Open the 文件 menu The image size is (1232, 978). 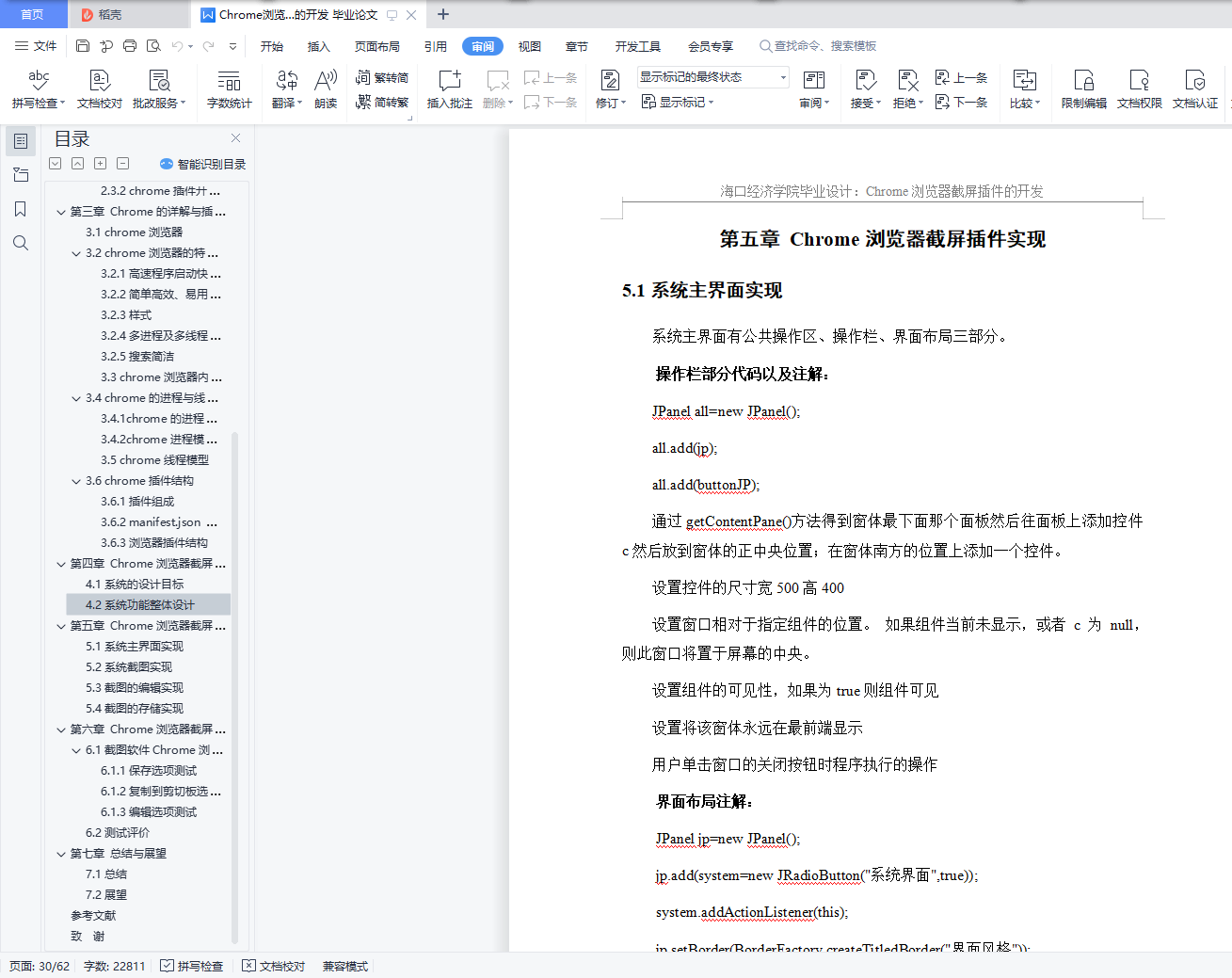(x=36, y=46)
